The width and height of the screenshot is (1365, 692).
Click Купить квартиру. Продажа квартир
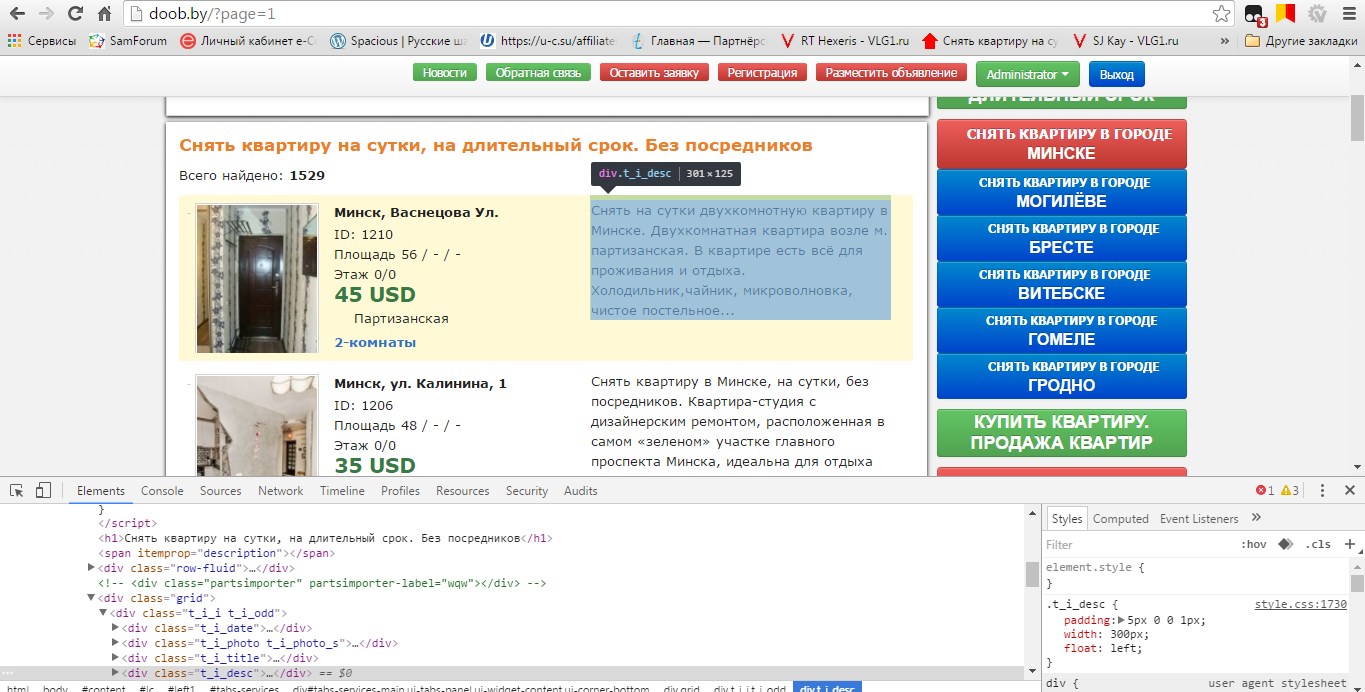point(1061,433)
